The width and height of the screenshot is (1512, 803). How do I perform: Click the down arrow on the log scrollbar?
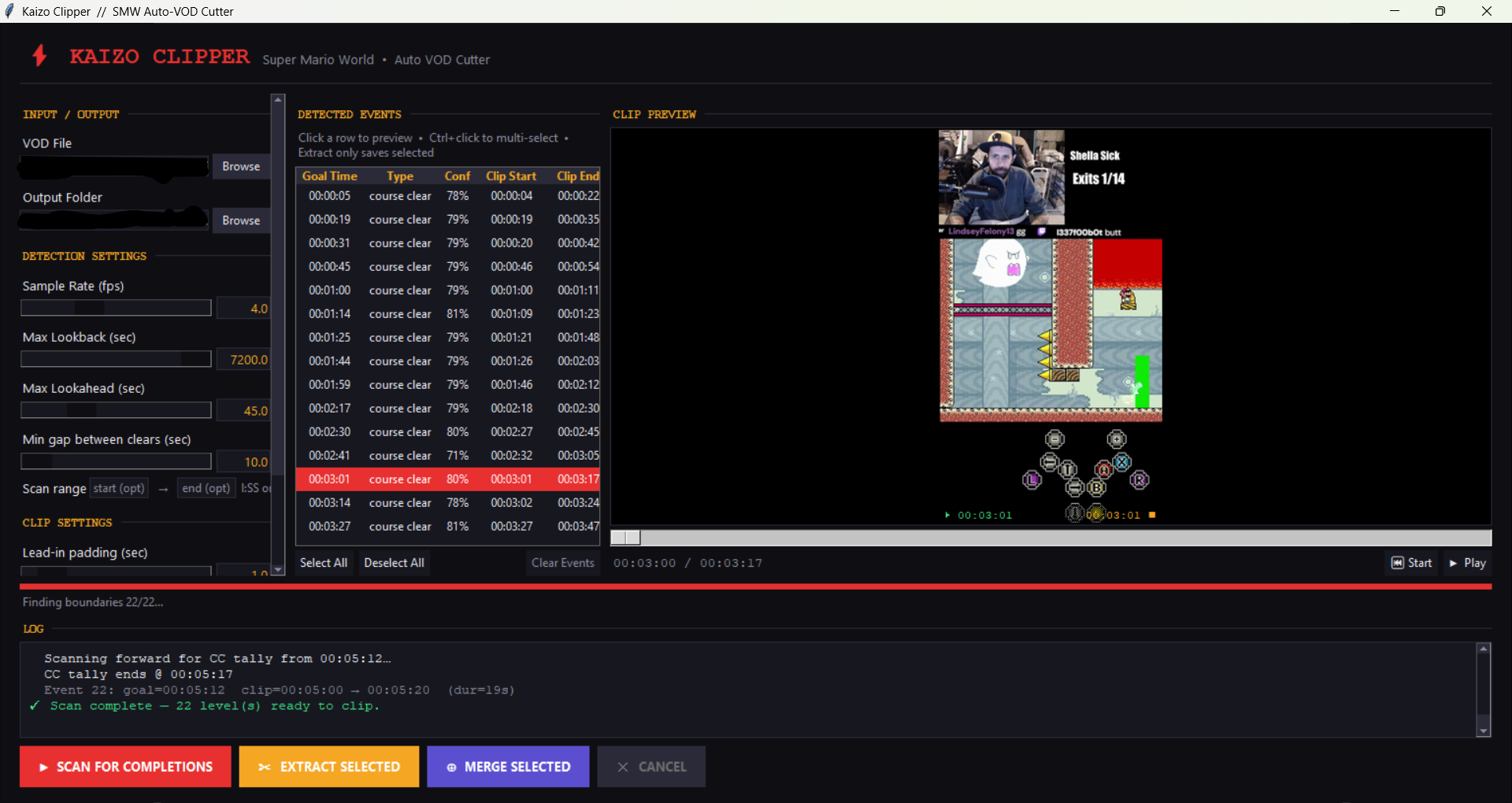tap(1484, 730)
